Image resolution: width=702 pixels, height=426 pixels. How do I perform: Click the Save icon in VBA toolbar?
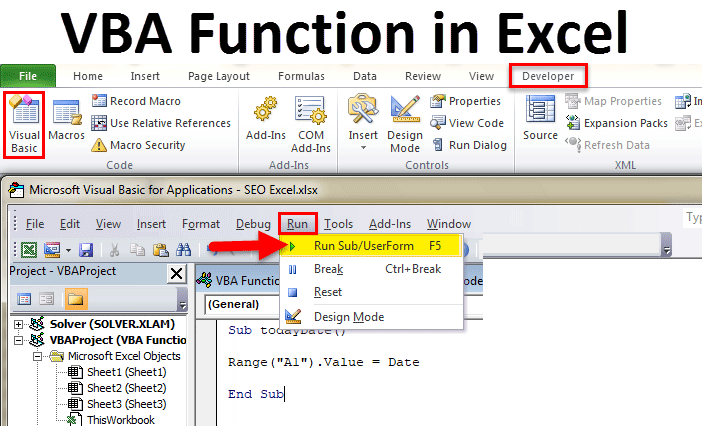(85, 250)
